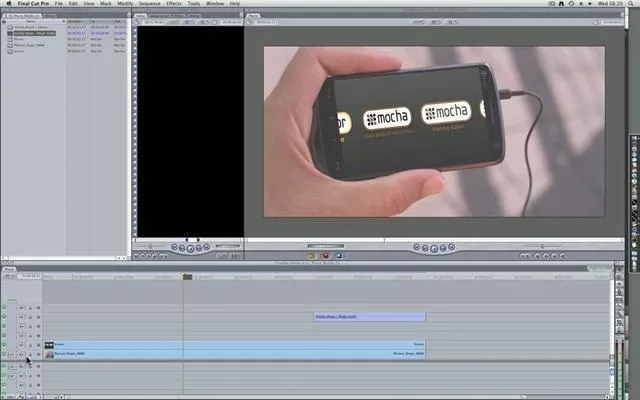Go to next edit in Viewer
The image size is (640, 400).
[207, 247]
